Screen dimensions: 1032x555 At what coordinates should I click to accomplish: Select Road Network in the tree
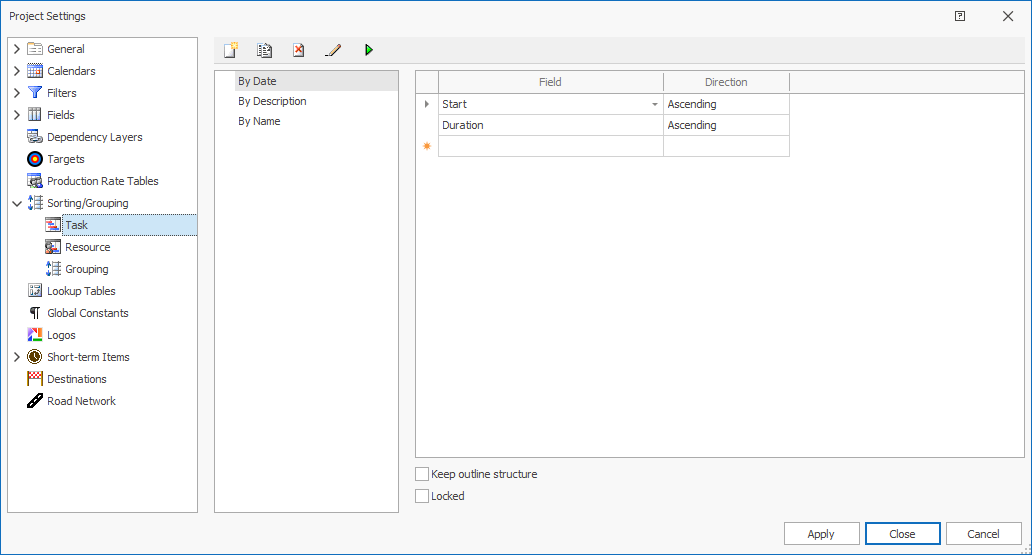tap(81, 401)
